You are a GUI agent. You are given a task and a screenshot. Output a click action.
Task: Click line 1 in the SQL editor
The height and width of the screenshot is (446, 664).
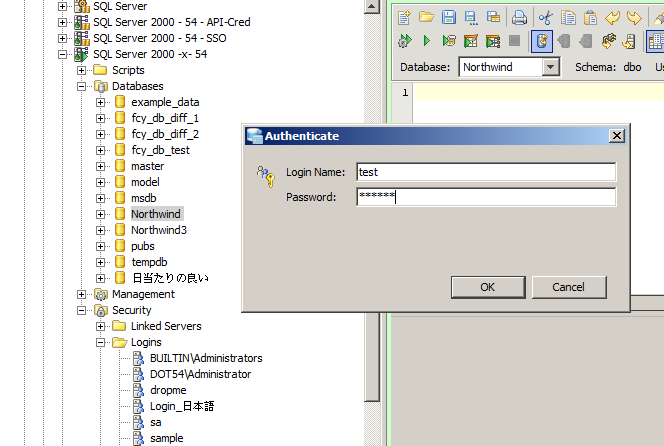(539, 92)
